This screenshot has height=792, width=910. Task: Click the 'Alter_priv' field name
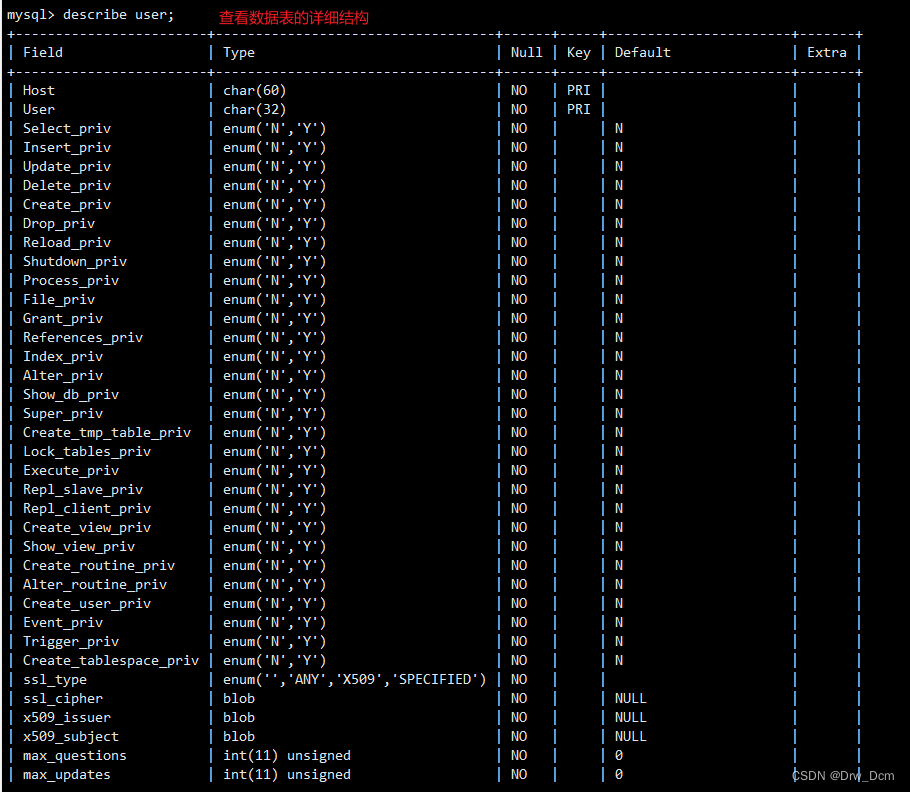point(63,376)
